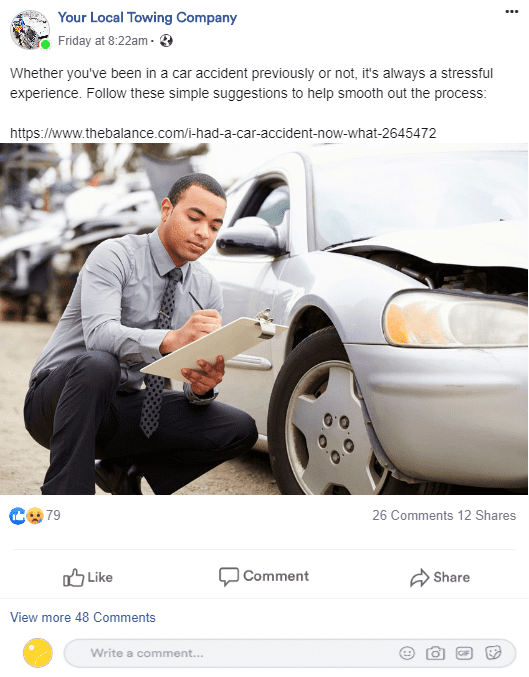Open the 26 Comments count

pyautogui.click(x=412, y=515)
